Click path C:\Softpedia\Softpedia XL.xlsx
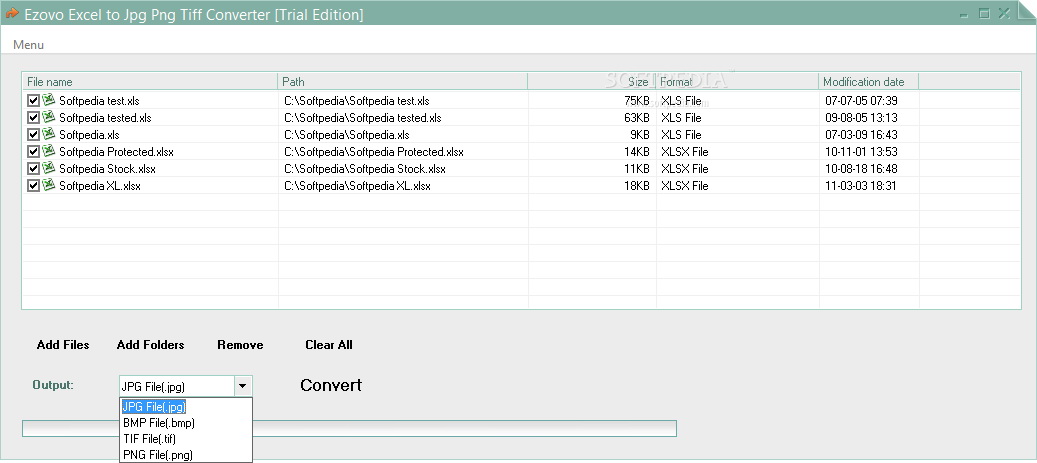The height and width of the screenshot is (463, 1037). click(x=358, y=187)
